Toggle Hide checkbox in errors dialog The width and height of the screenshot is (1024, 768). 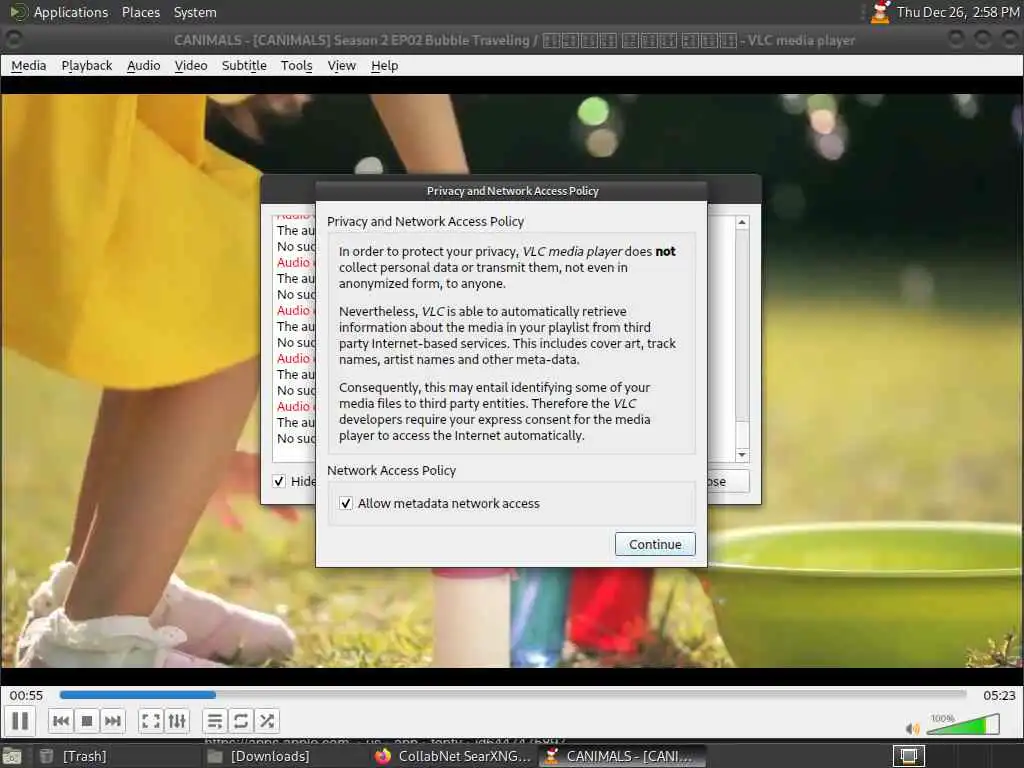(x=279, y=481)
